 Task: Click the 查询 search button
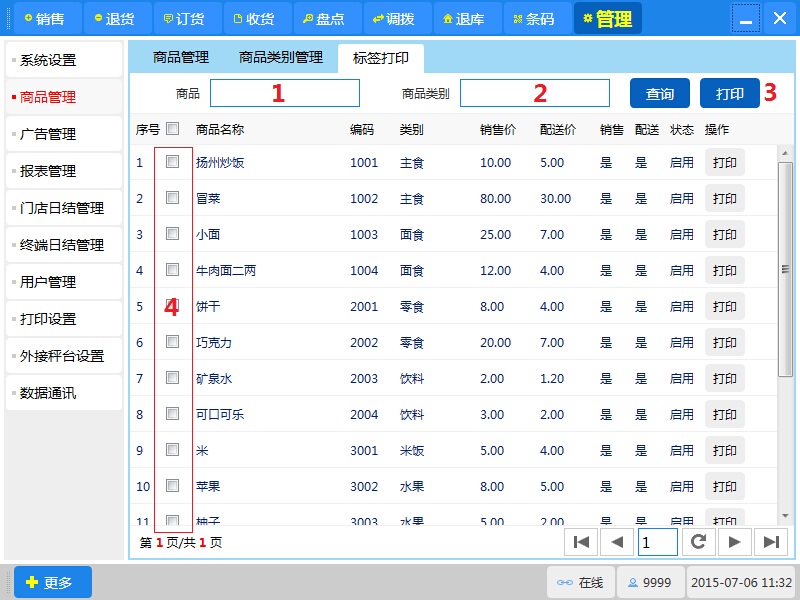(660, 93)
